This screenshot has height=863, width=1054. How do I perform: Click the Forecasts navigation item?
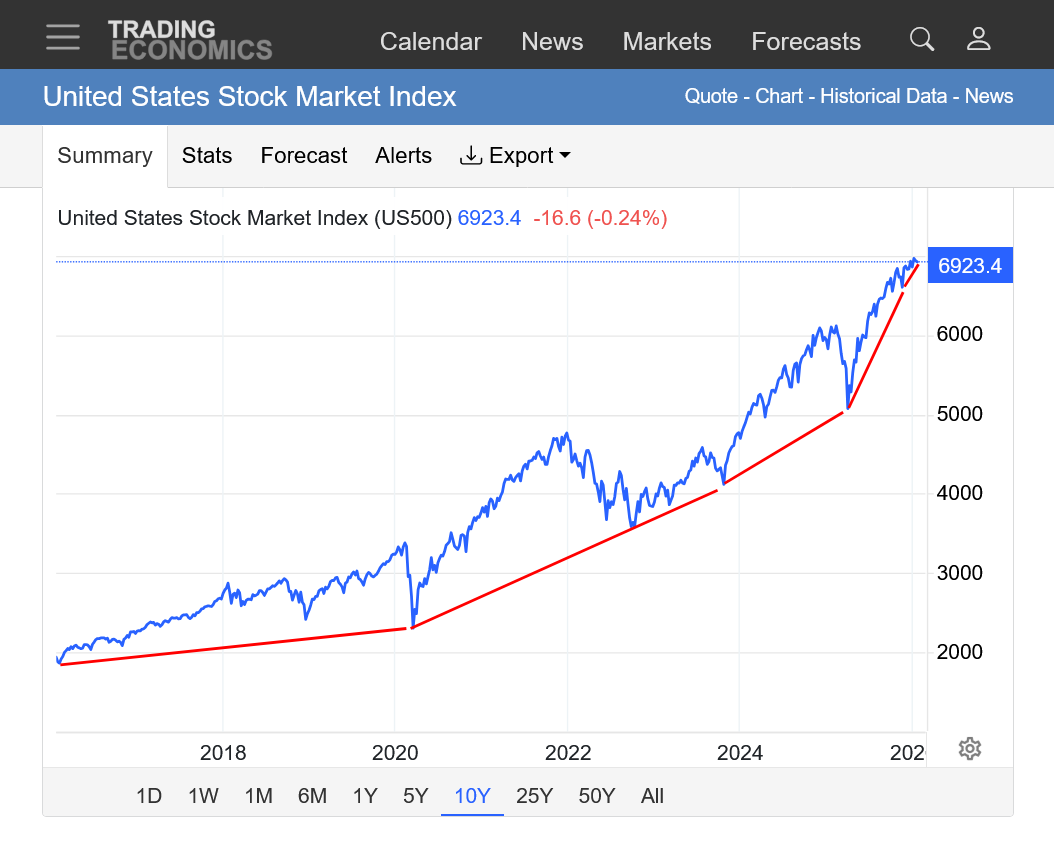tap(806, 42)
